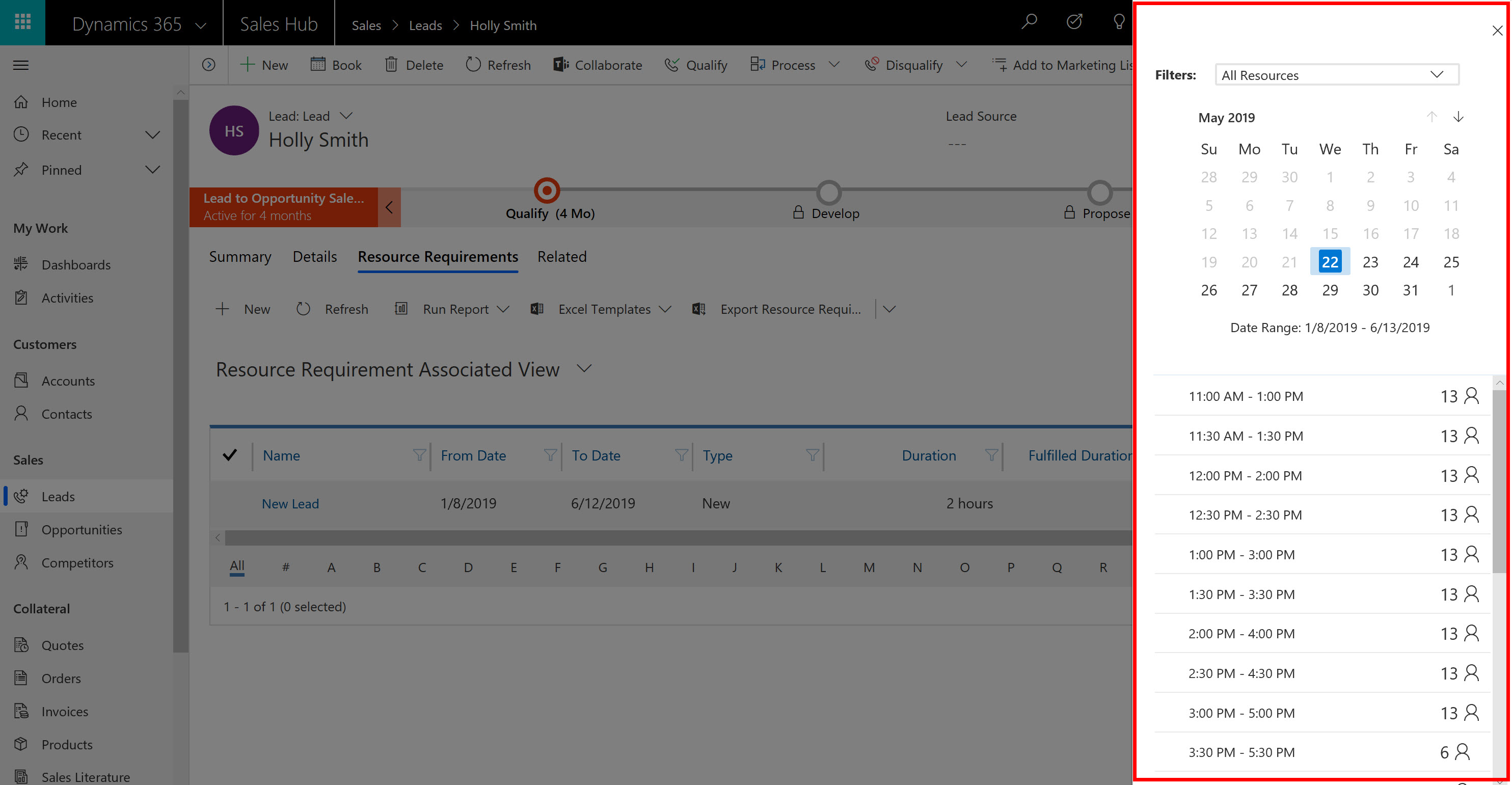Click New in the top command bar

[263, 65]
